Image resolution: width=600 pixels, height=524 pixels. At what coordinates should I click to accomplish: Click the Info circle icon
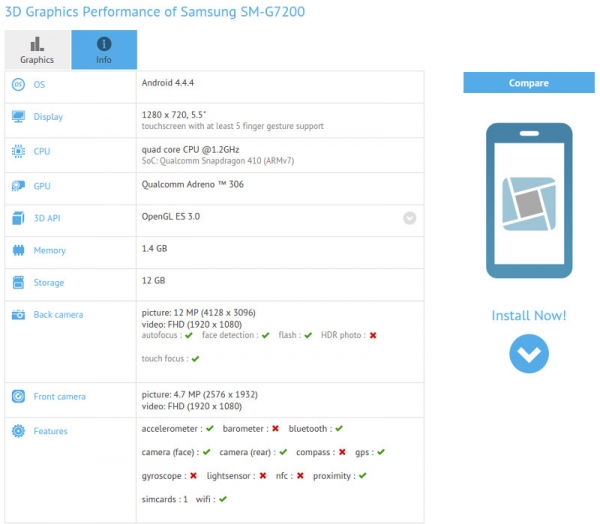point(104,44)
